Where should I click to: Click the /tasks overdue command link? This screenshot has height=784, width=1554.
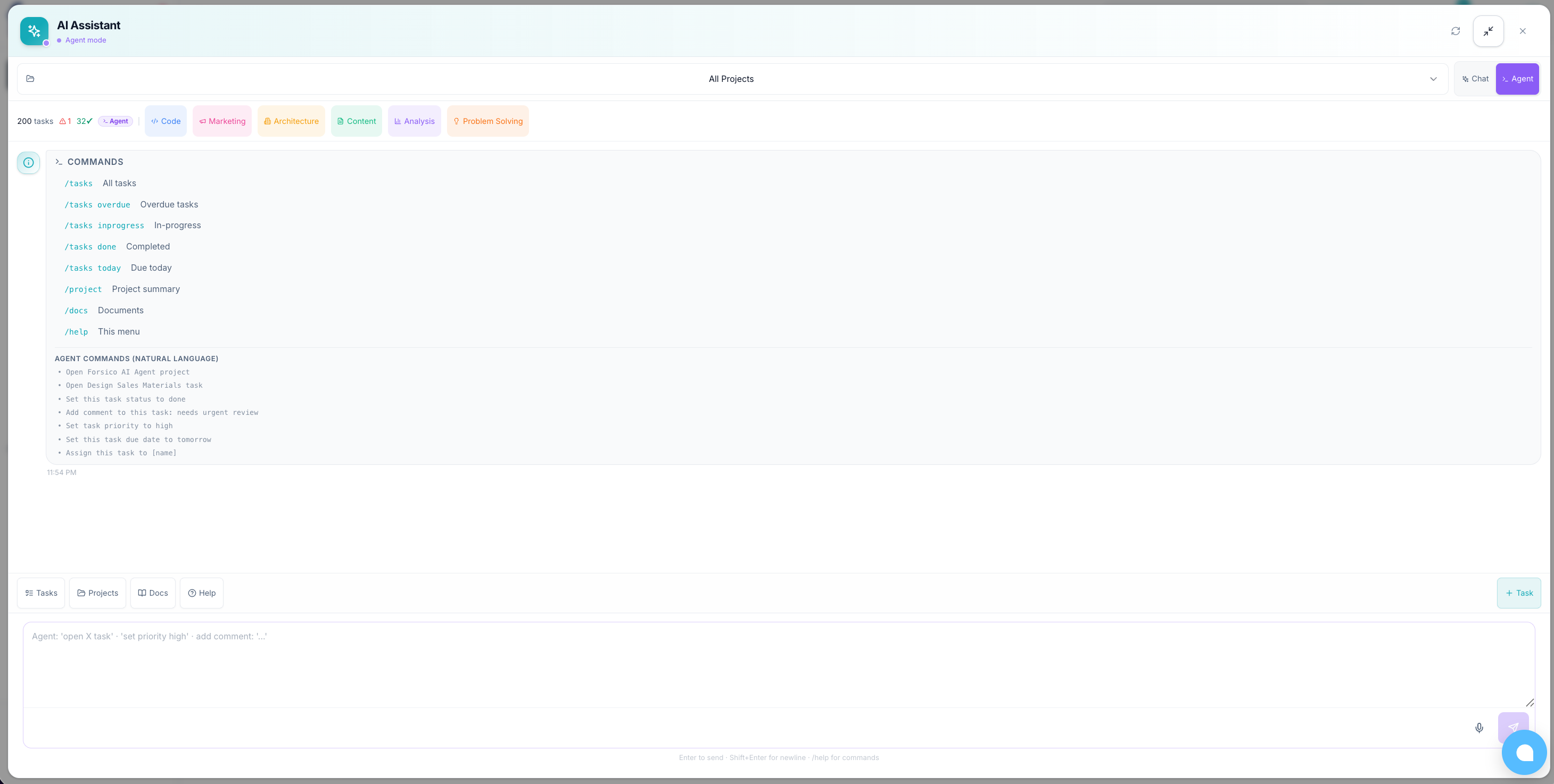pos(97,205)
